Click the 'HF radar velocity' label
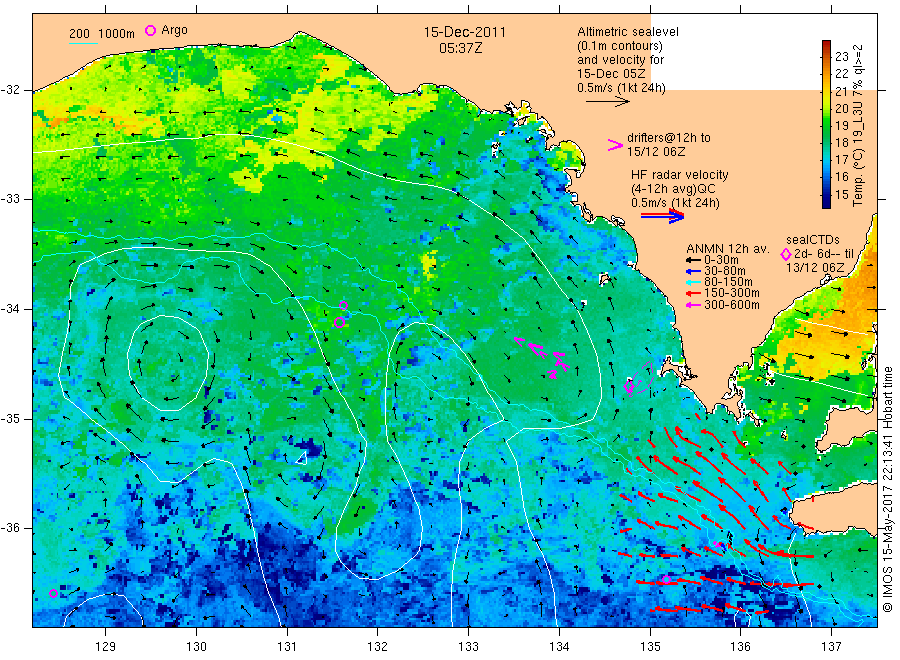Image resolution: width=900 pixels, height=660 pixels. pyautogui.click(x=680, y=175)
